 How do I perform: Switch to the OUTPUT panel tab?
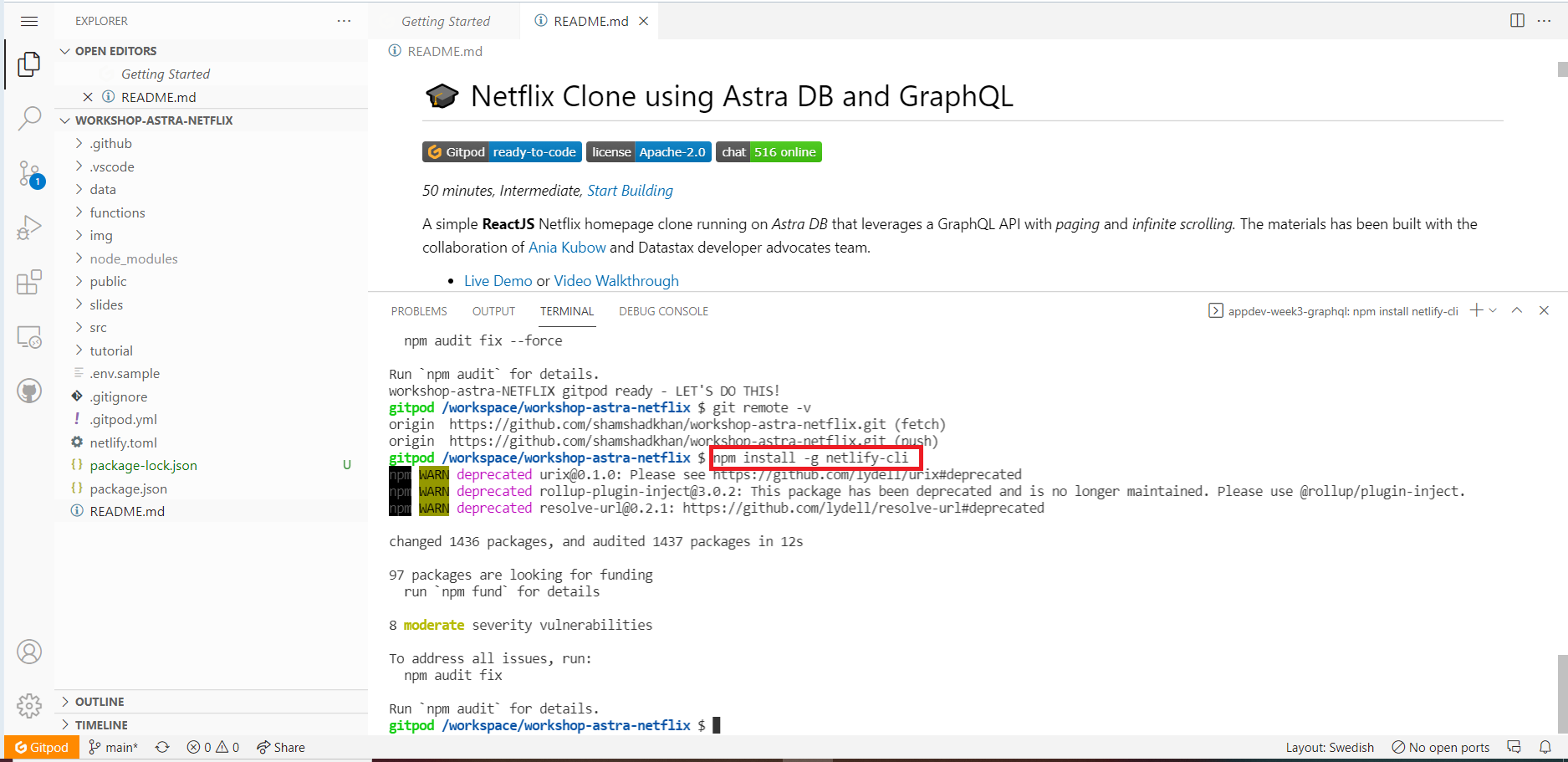493,310
